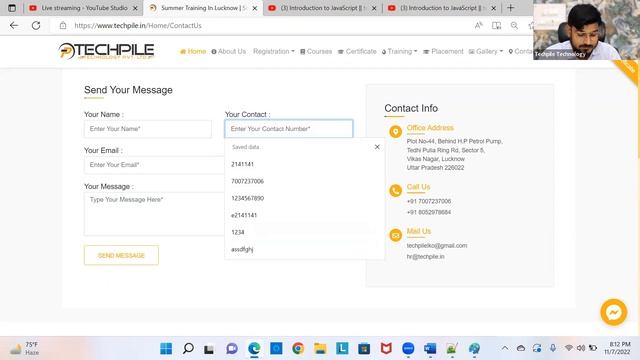Screen dimensions: 640x360
Task: Switch to Live streaming YouTube Studio tab
Action: pos(84,8)
